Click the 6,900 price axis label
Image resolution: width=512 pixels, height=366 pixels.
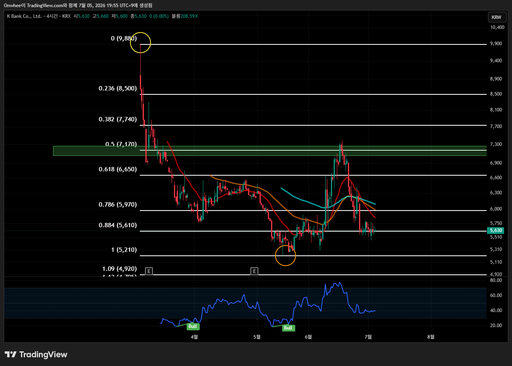496,163
